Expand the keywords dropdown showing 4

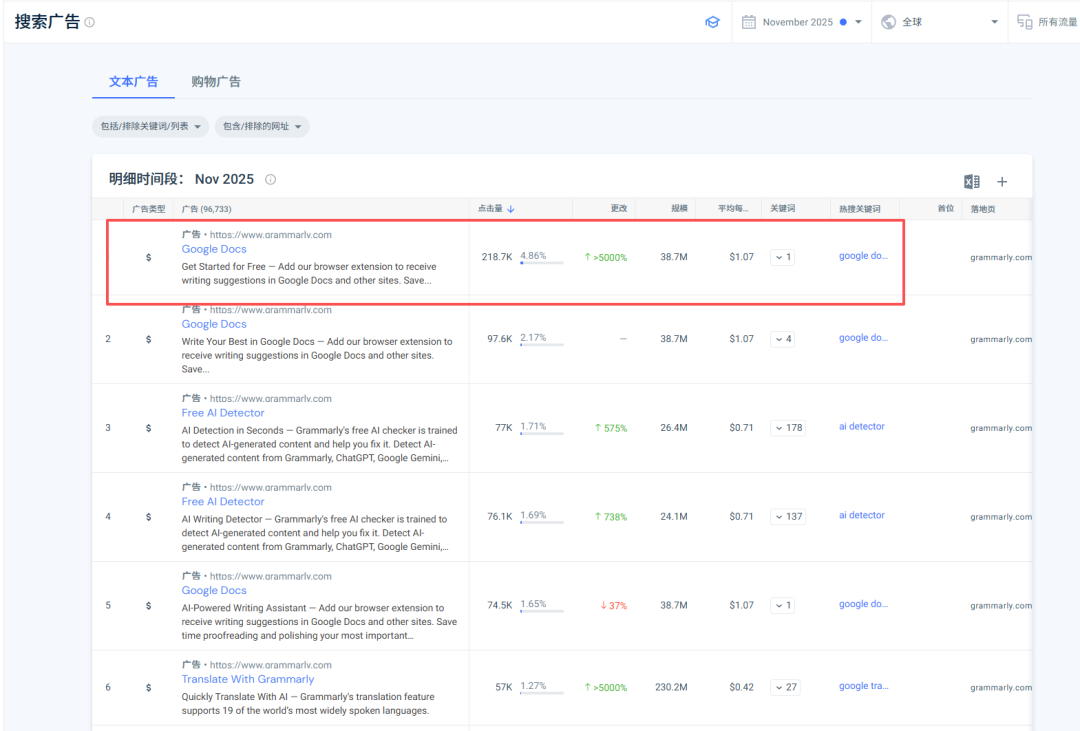point(782,339)
